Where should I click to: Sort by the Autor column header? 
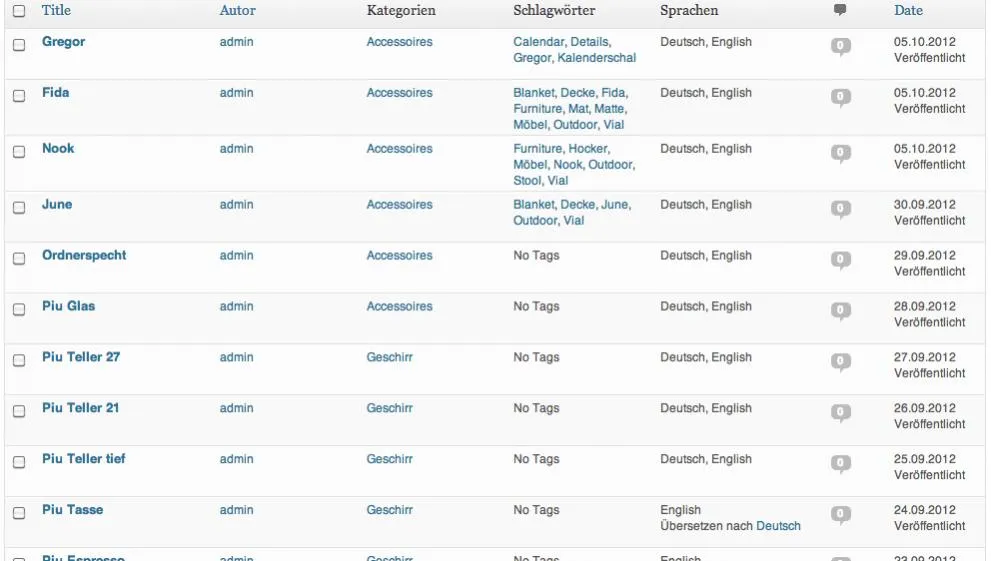pos(238,10)
